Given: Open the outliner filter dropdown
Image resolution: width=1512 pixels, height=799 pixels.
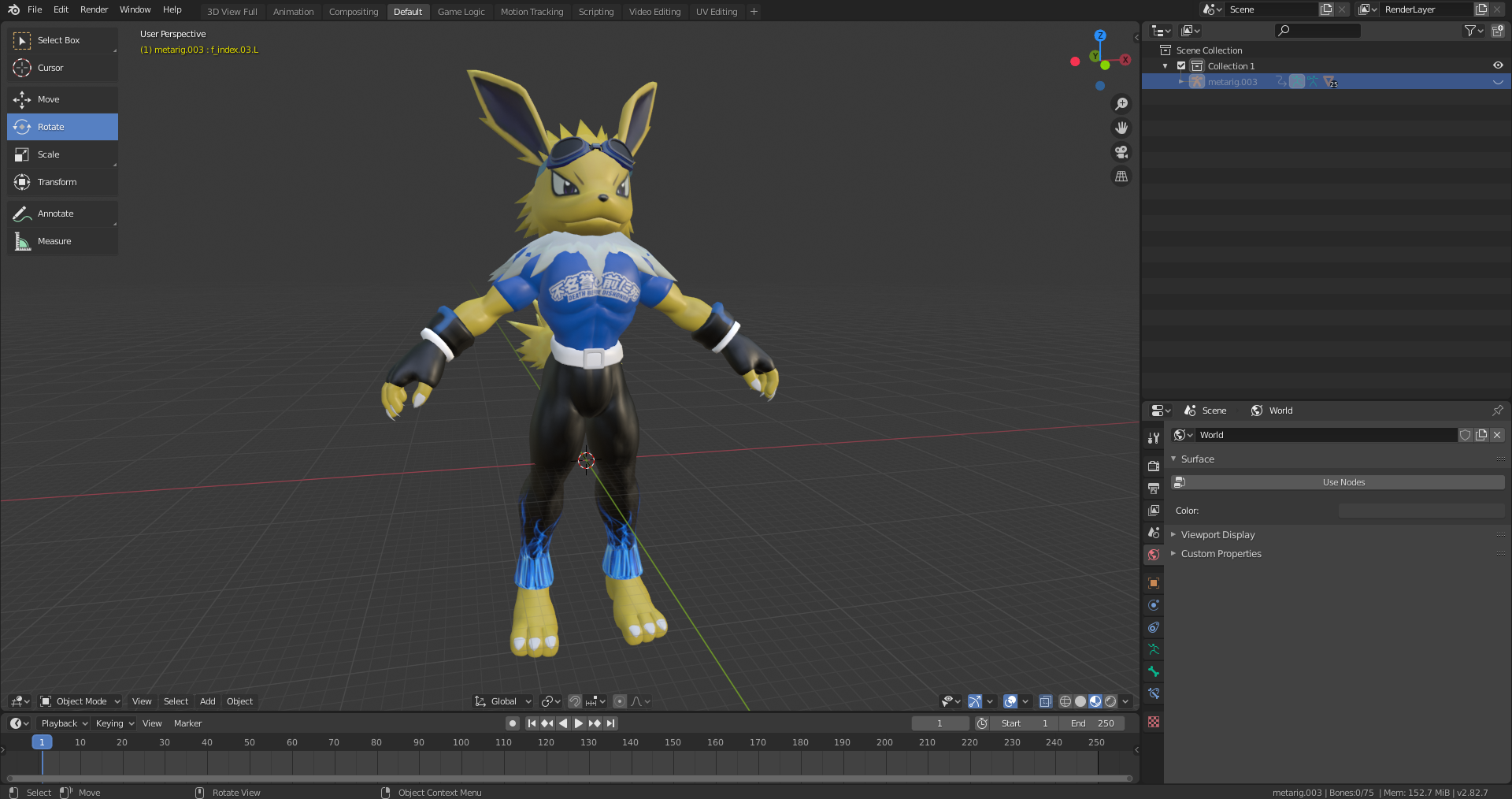Looking at the screenshot, I should tap(1473, 31).
